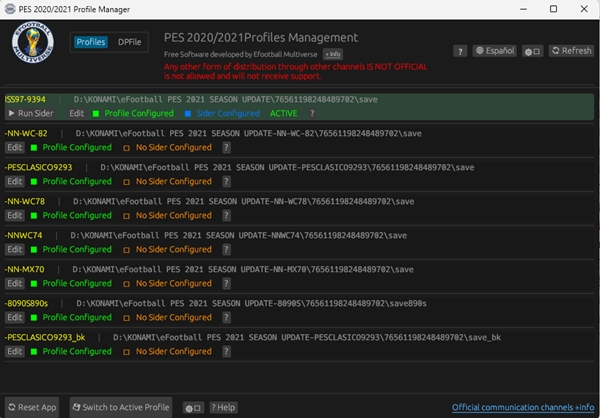Click Edit for -PESCLASICO9293_bk profile
This screenshot has width=600, height=418.
14,352
